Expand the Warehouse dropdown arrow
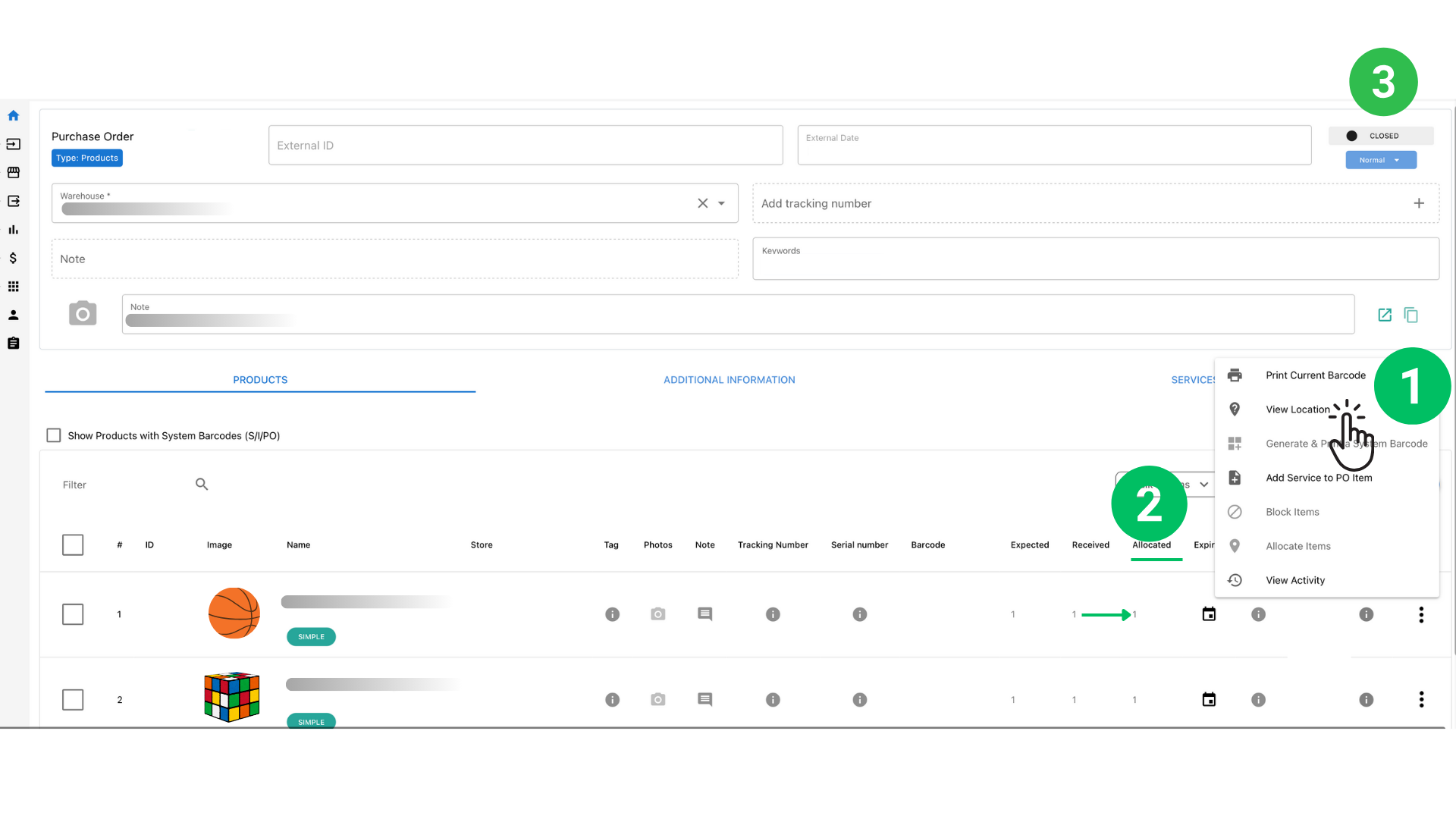 [721, 203]
